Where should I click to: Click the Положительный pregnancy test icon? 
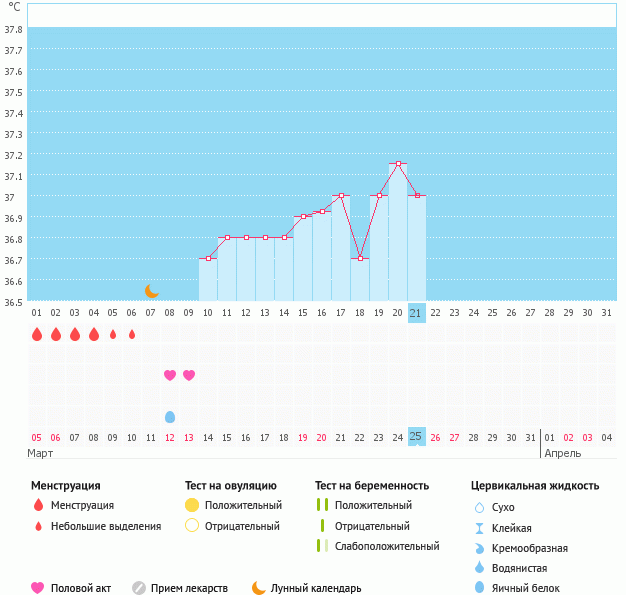[322, 506]
